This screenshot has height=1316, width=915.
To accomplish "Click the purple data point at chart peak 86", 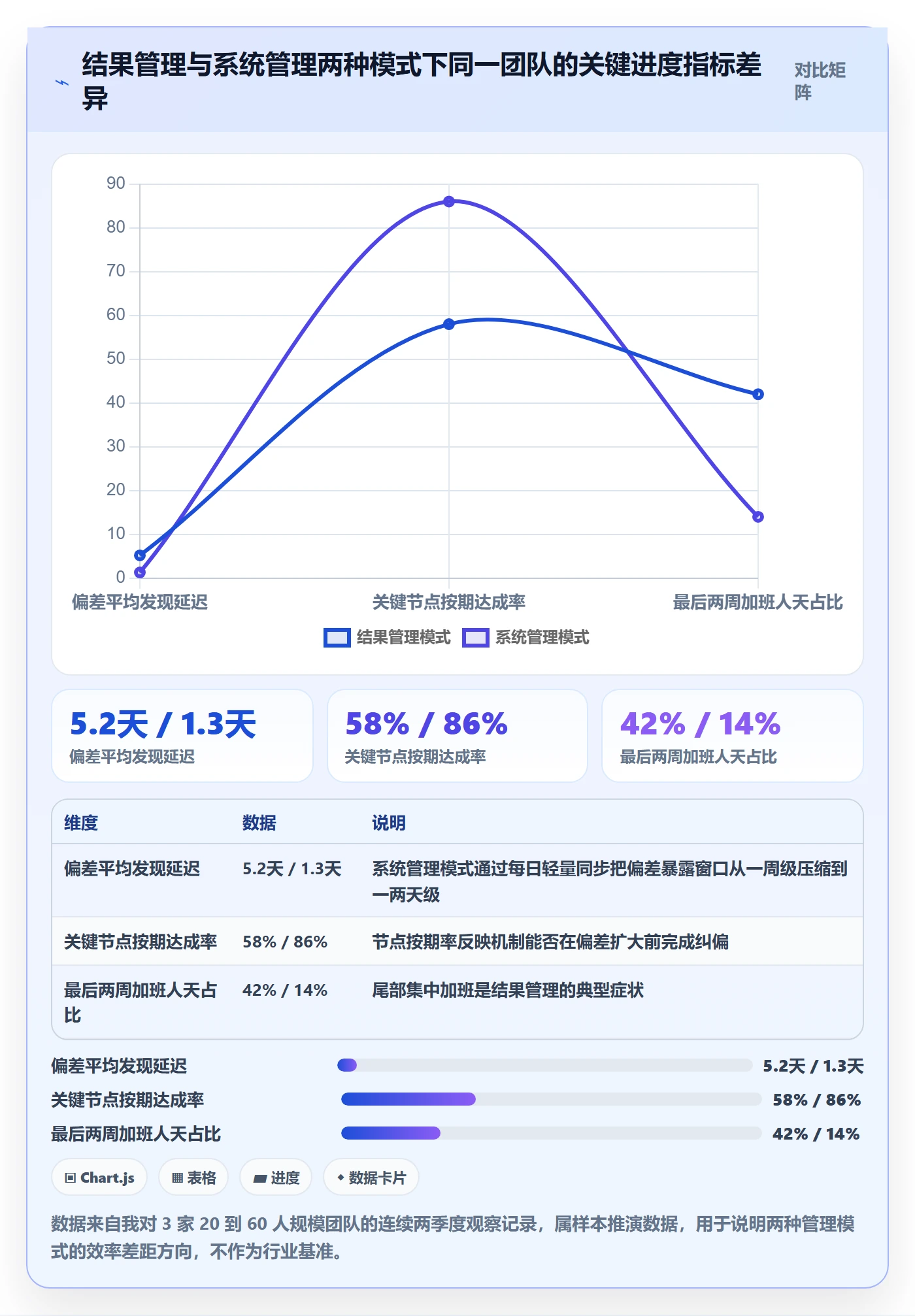I will (449, 201).
